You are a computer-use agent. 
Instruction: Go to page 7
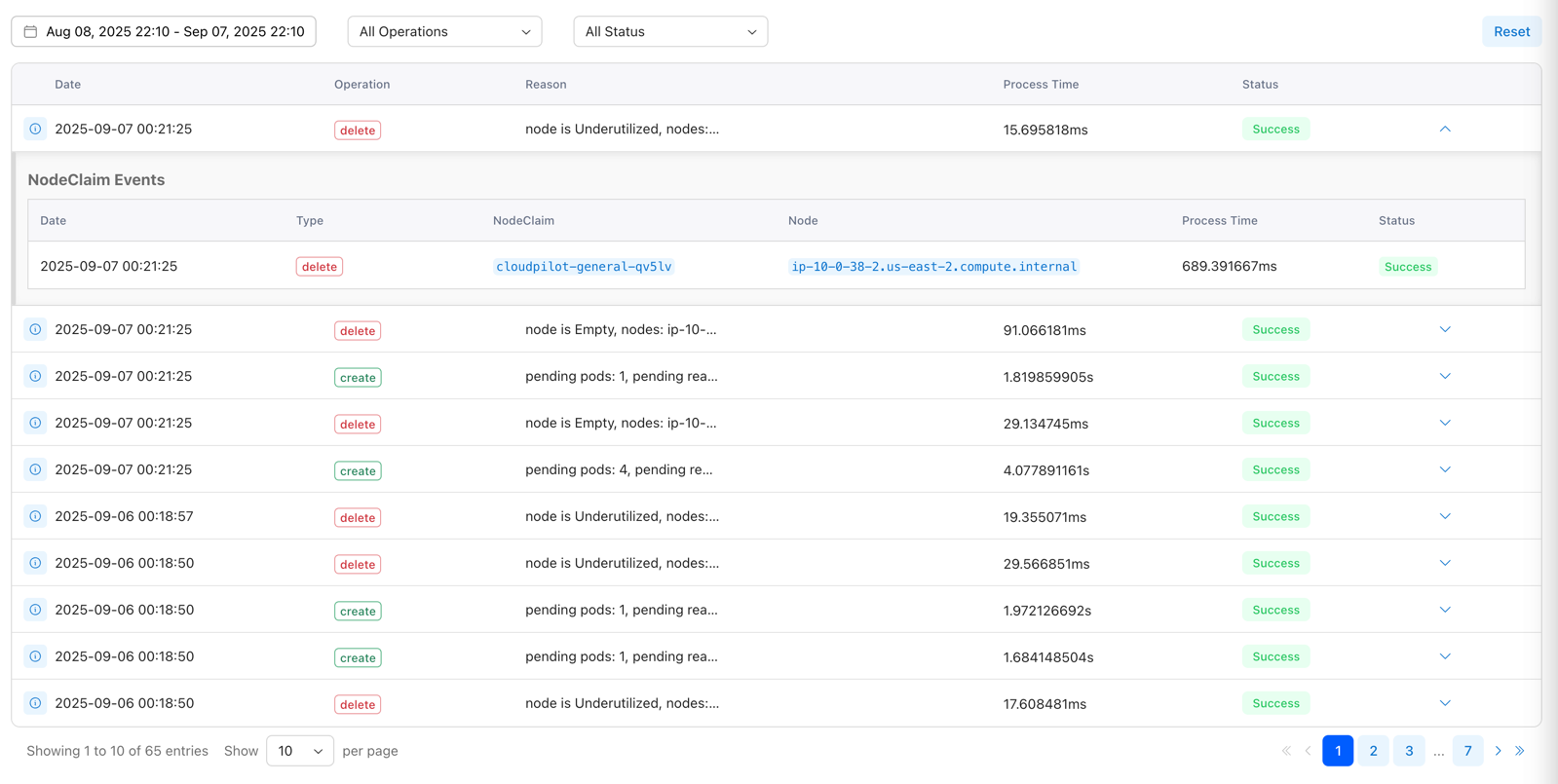click(x=1467, y=751)
